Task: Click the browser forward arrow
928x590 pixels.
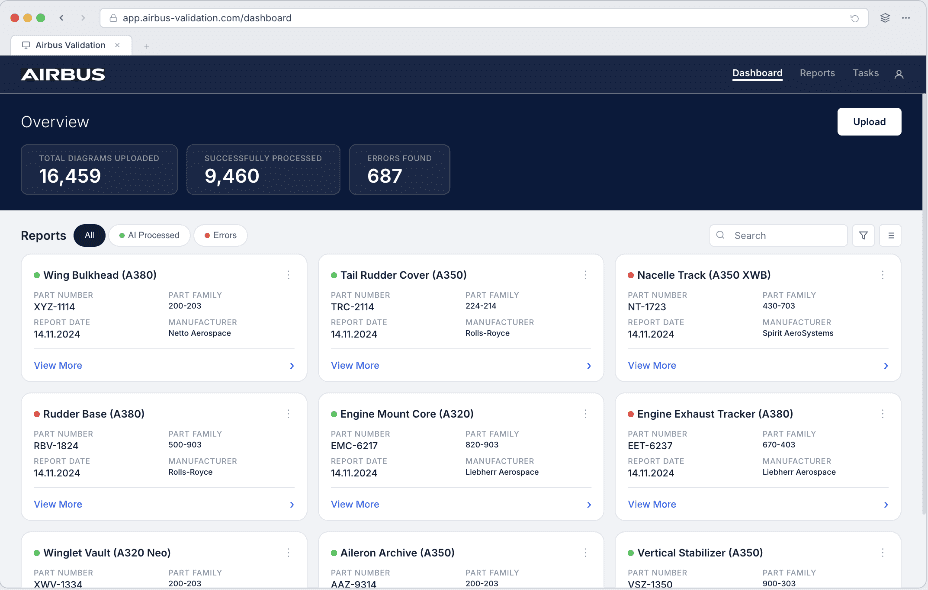Action: [83, 18]
